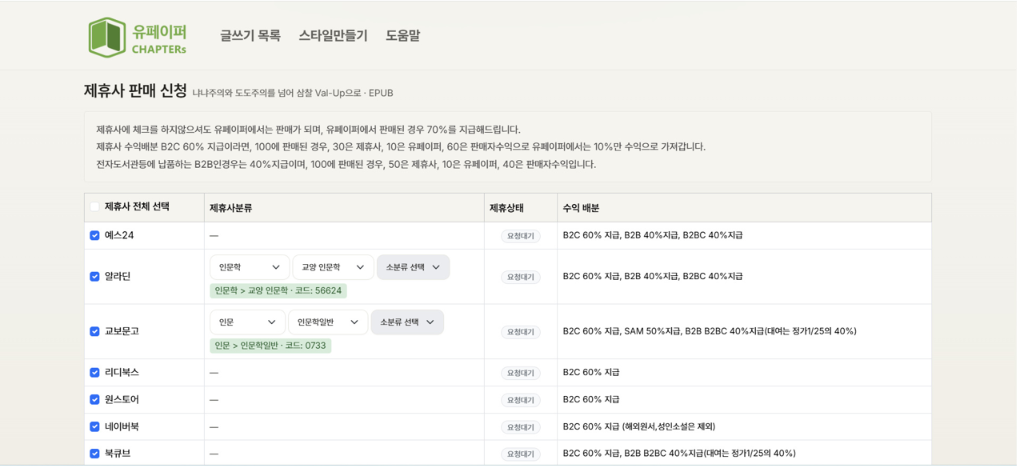Uncheck the 교보문고 checkbox
Viewport: 1017px width, 466px height.
click(x=95, y=331)
